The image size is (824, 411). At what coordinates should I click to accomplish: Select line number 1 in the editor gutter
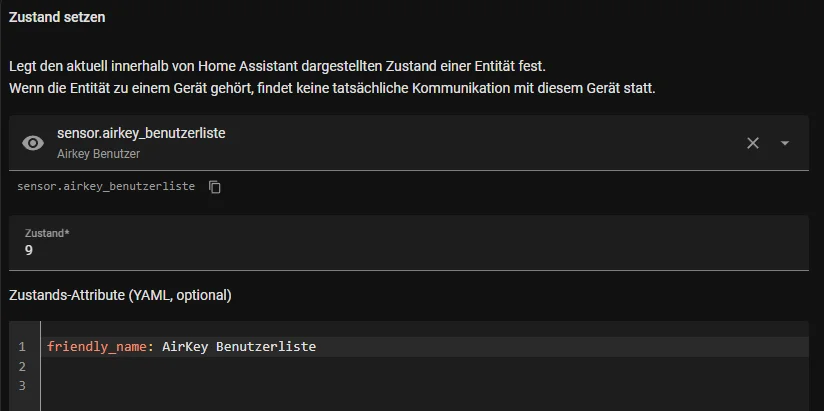point(22,347)
